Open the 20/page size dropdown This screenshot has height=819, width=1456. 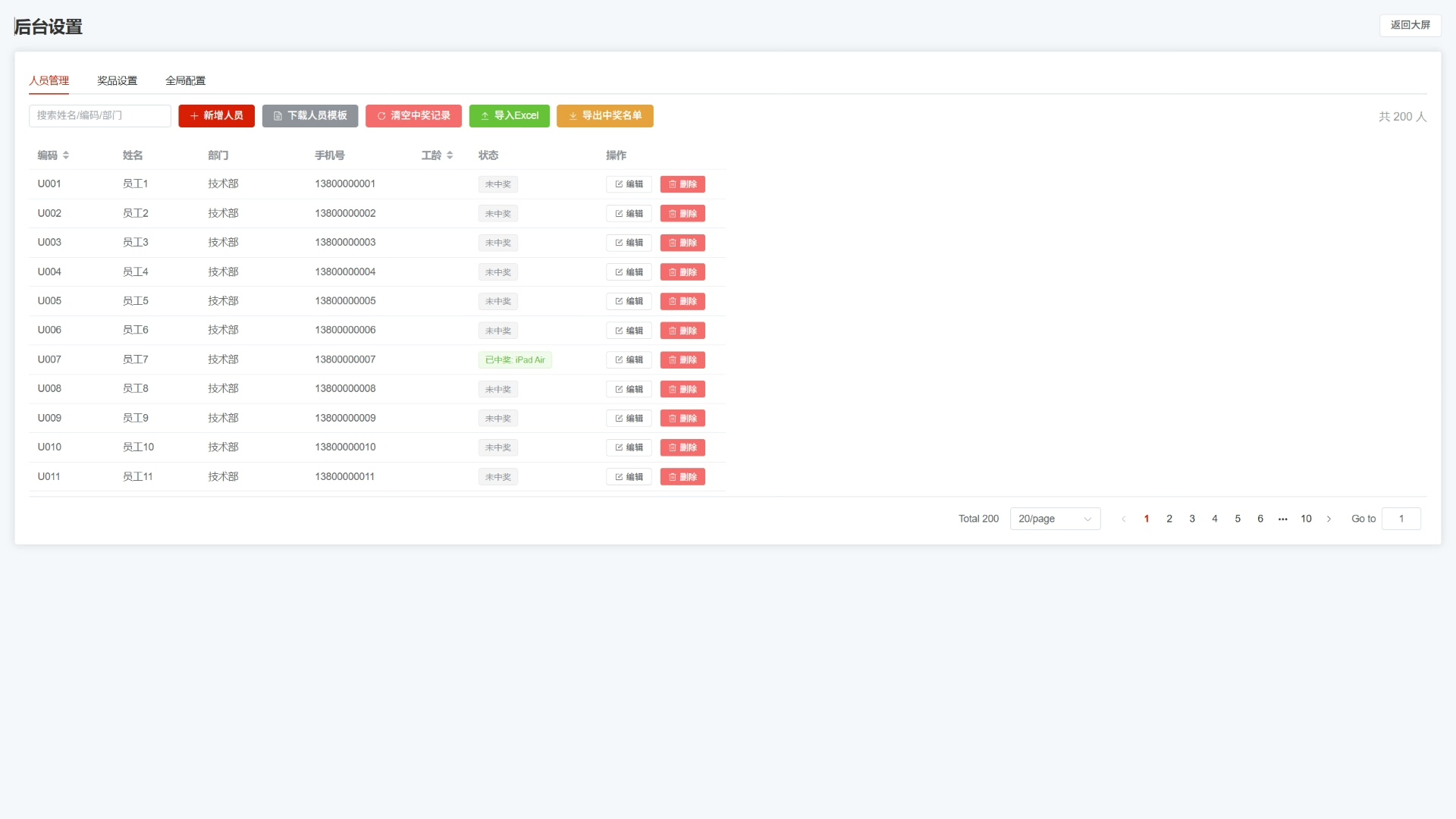(1055, 519)
